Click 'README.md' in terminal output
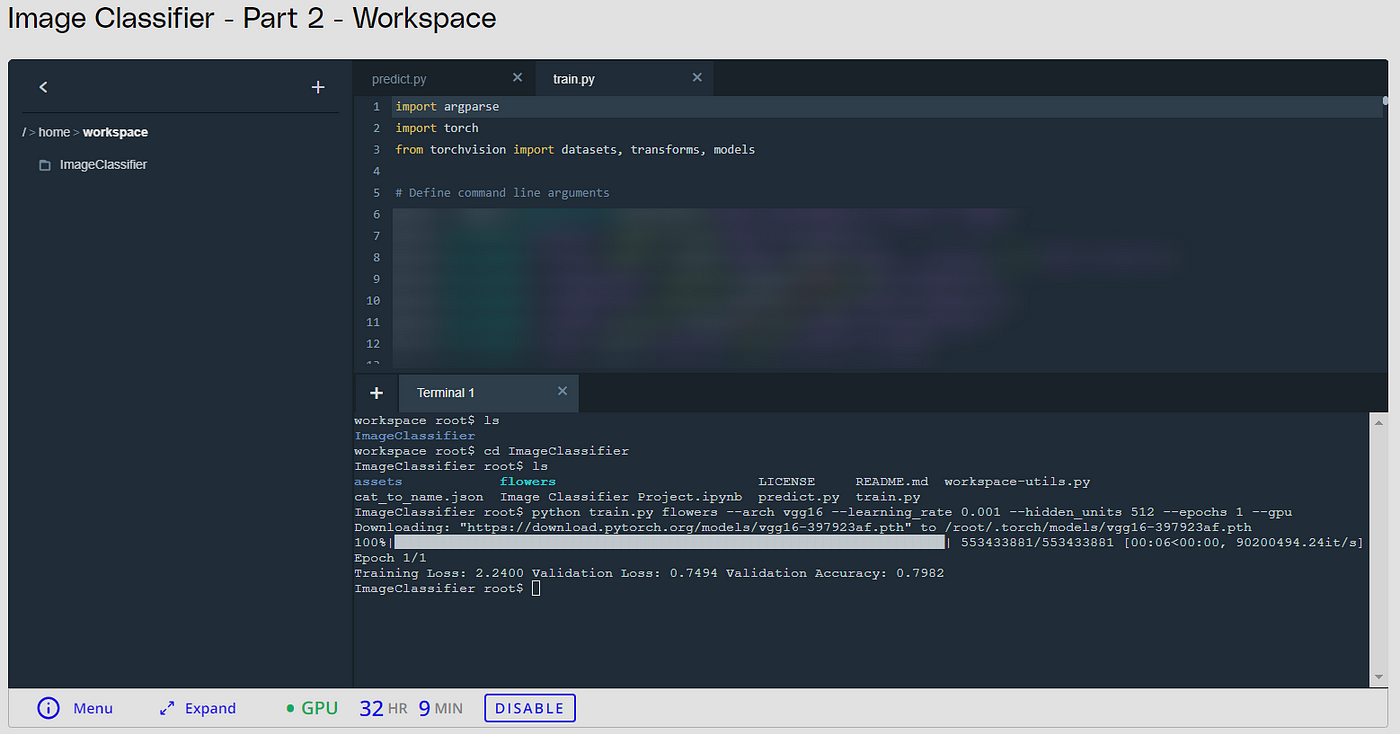Screen dimensions: 1400x734 click(x=892, y=482)
